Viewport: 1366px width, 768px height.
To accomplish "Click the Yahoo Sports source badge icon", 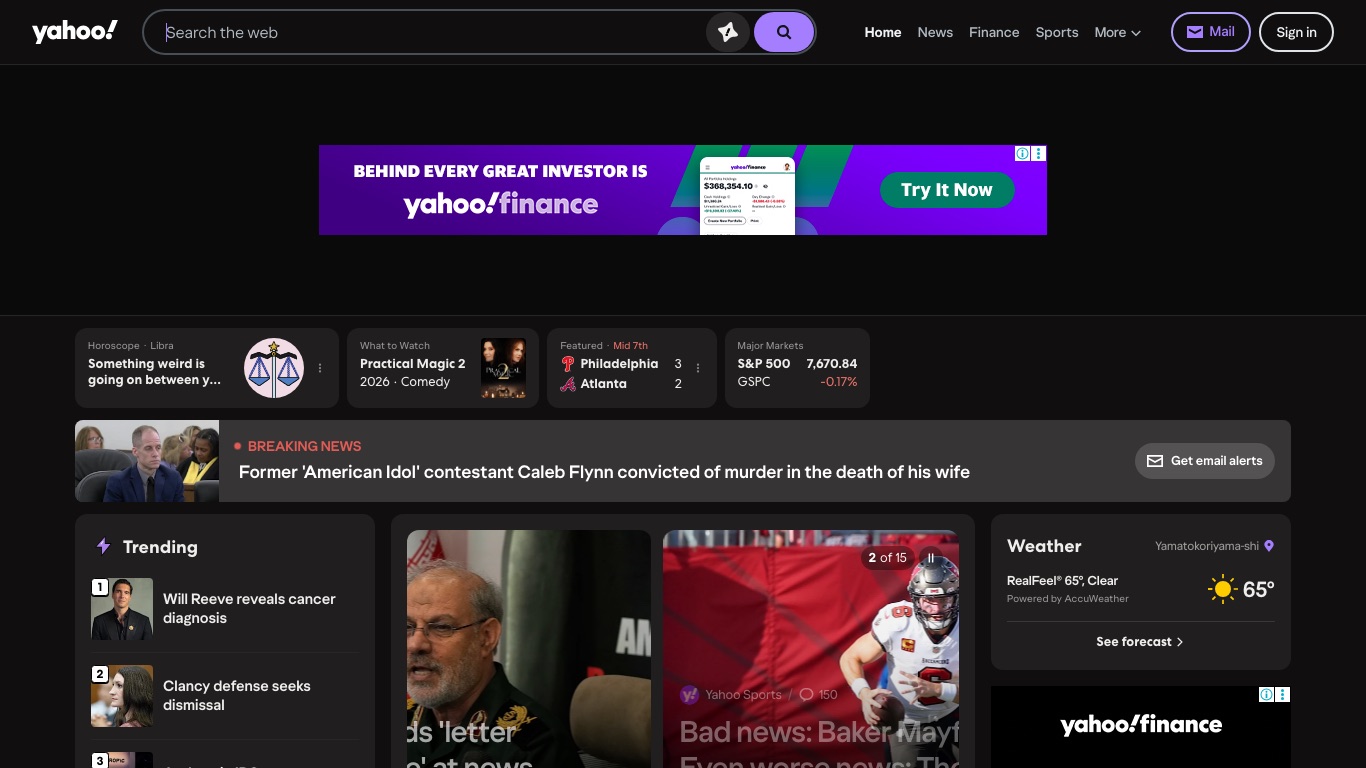I will pos(689,694).
